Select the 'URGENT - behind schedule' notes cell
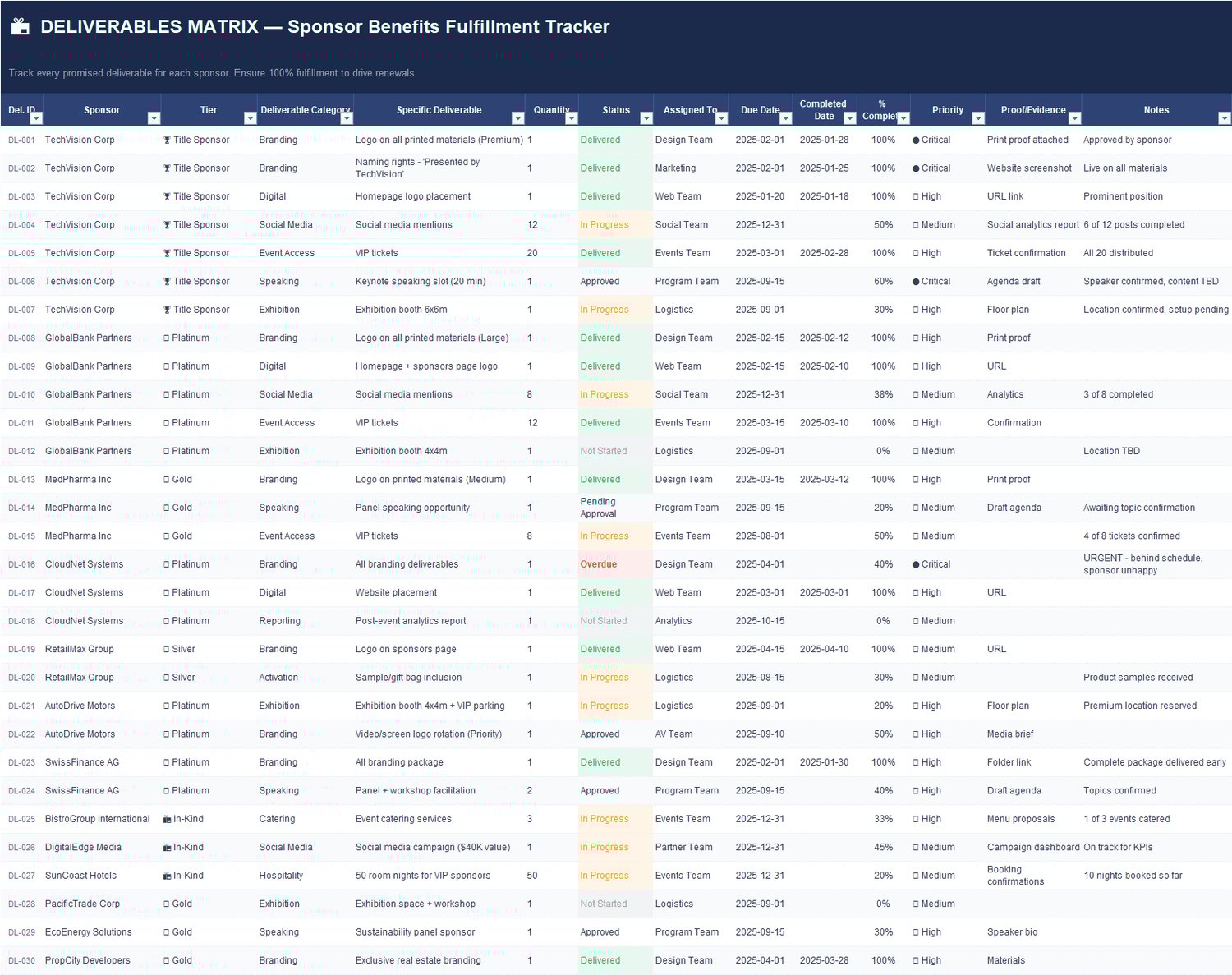This screenshot has height=975, width=1232. coord(1156,564)
